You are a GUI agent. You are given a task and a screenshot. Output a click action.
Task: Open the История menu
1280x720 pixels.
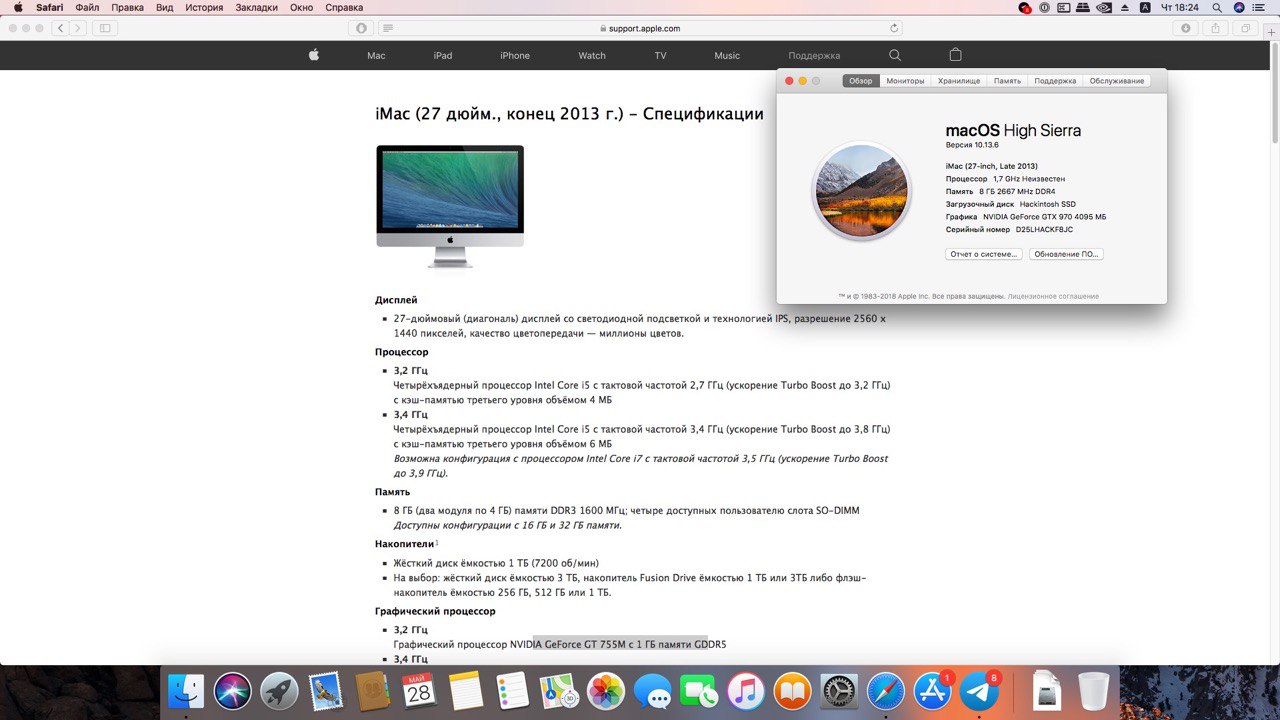(x=204, y=7)
